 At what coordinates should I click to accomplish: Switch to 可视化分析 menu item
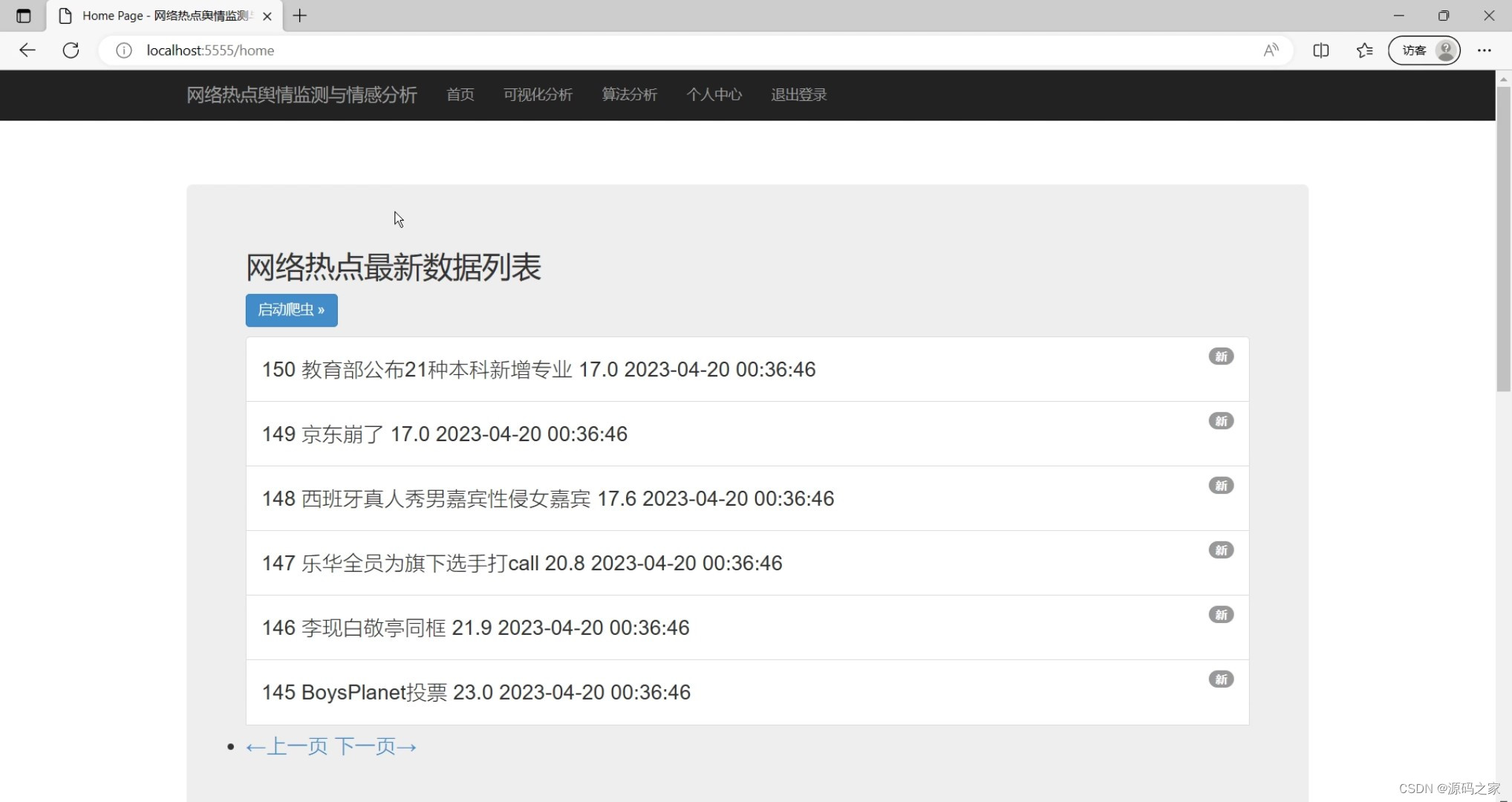coord(538,95)
